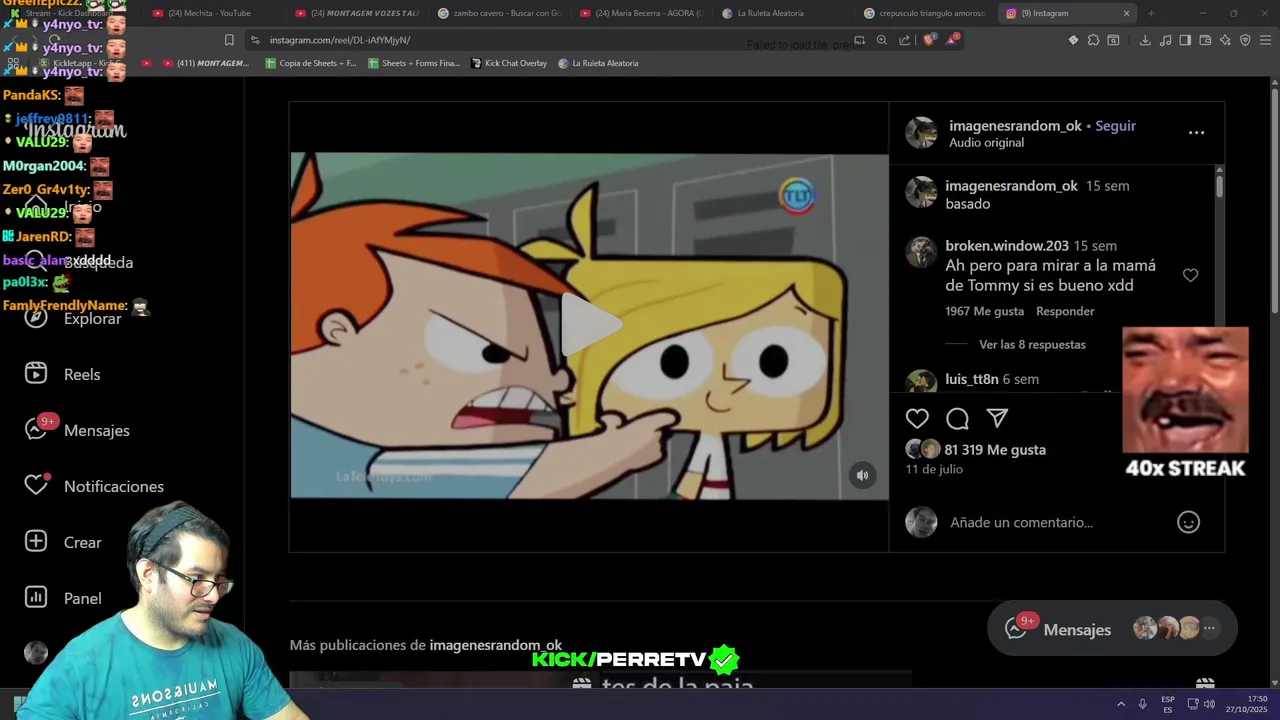Open Brave Rewards triangle icon
1280x720 pixels.
952,40
